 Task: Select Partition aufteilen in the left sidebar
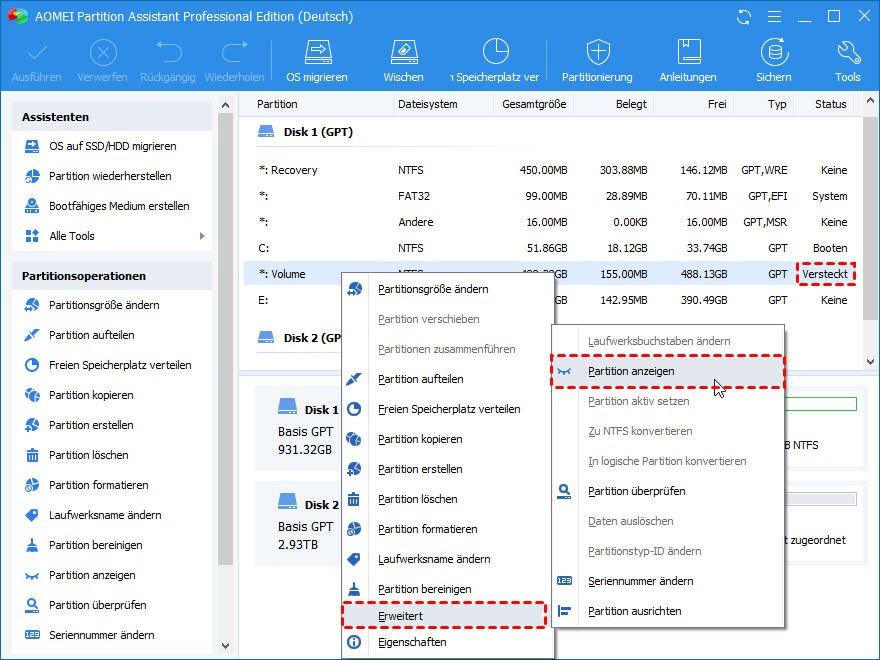pos(91,335)
